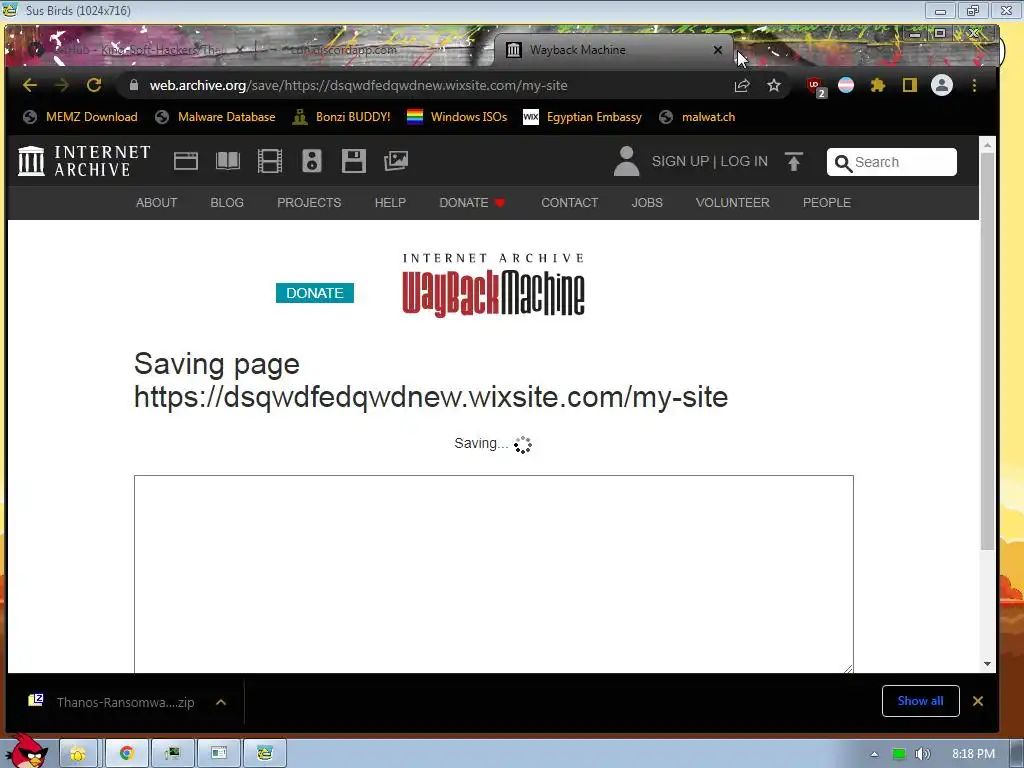1024x768 pixels.
Task: Click the page scroll-down arrow
Action: pos(987,664)
